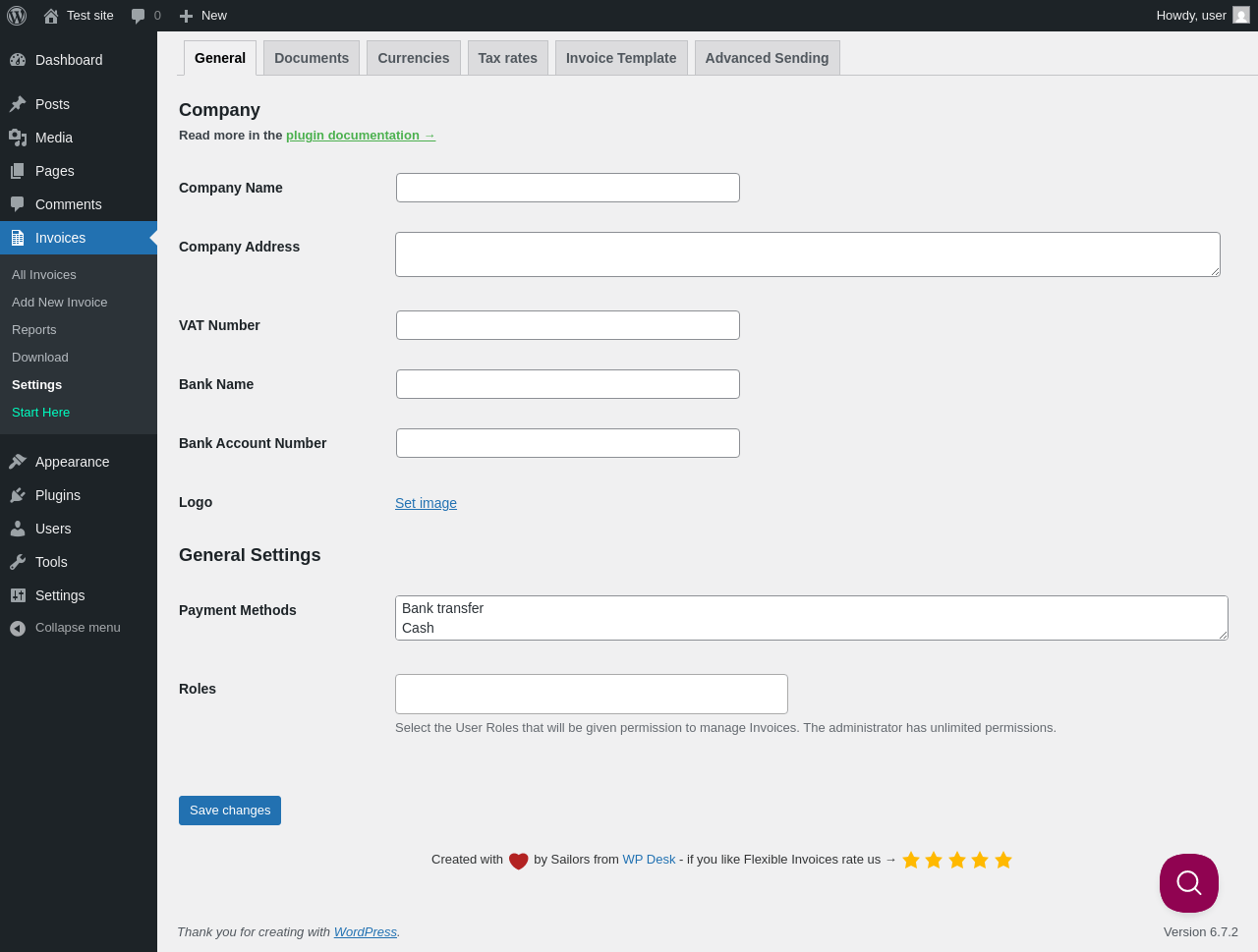
Task: Click the Settings sliders icon in sidebar
Action: pyautogui.click(x=18, y=595)
